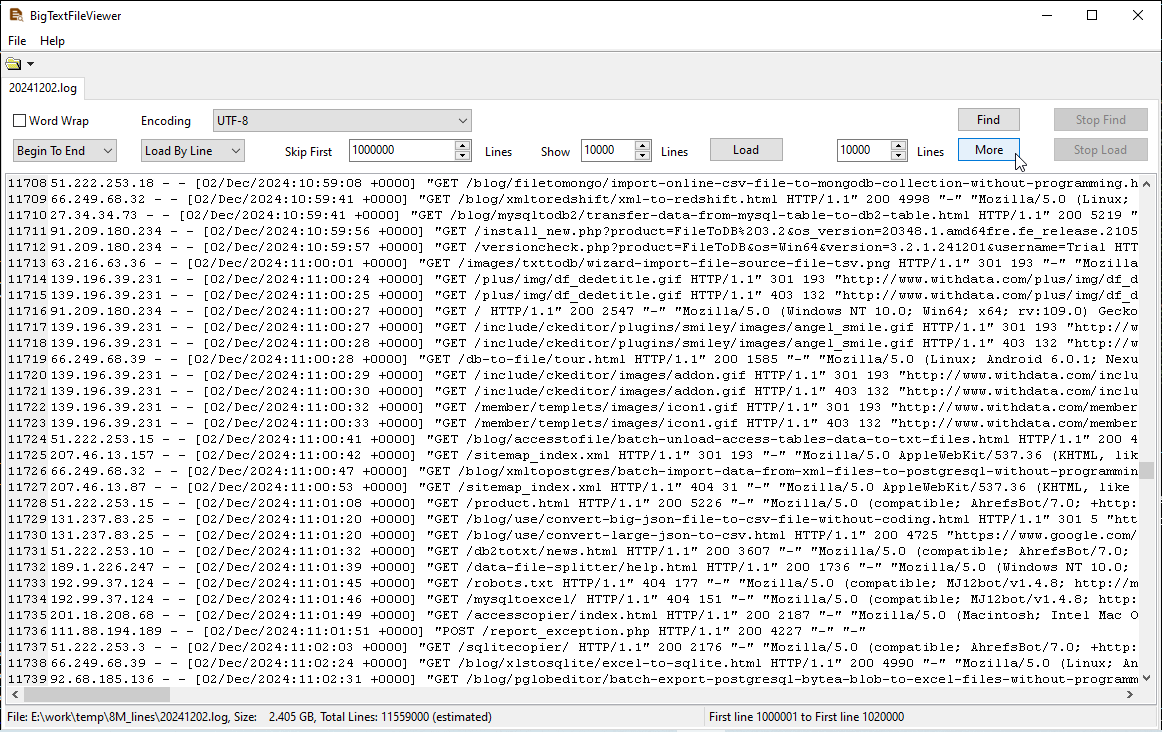Open the Begin To End dropdown
1162x732 pixels.
(x=65, y=151)
